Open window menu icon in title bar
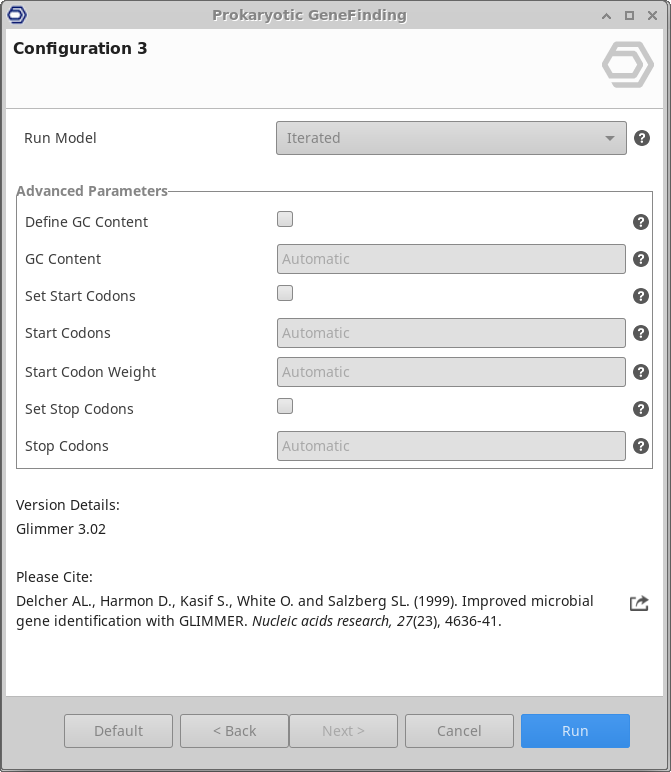This screenshot has width=671, height=772. pos(16,15)
